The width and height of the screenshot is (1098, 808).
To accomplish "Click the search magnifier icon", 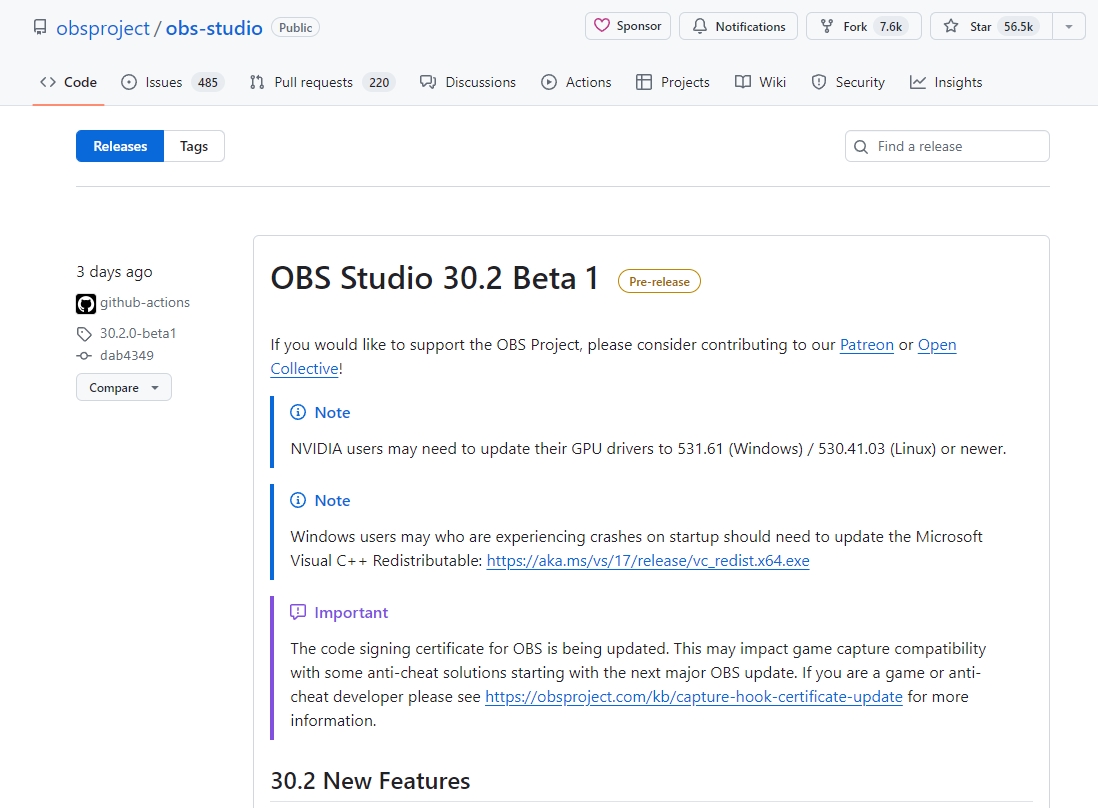I will click(861, 146).
